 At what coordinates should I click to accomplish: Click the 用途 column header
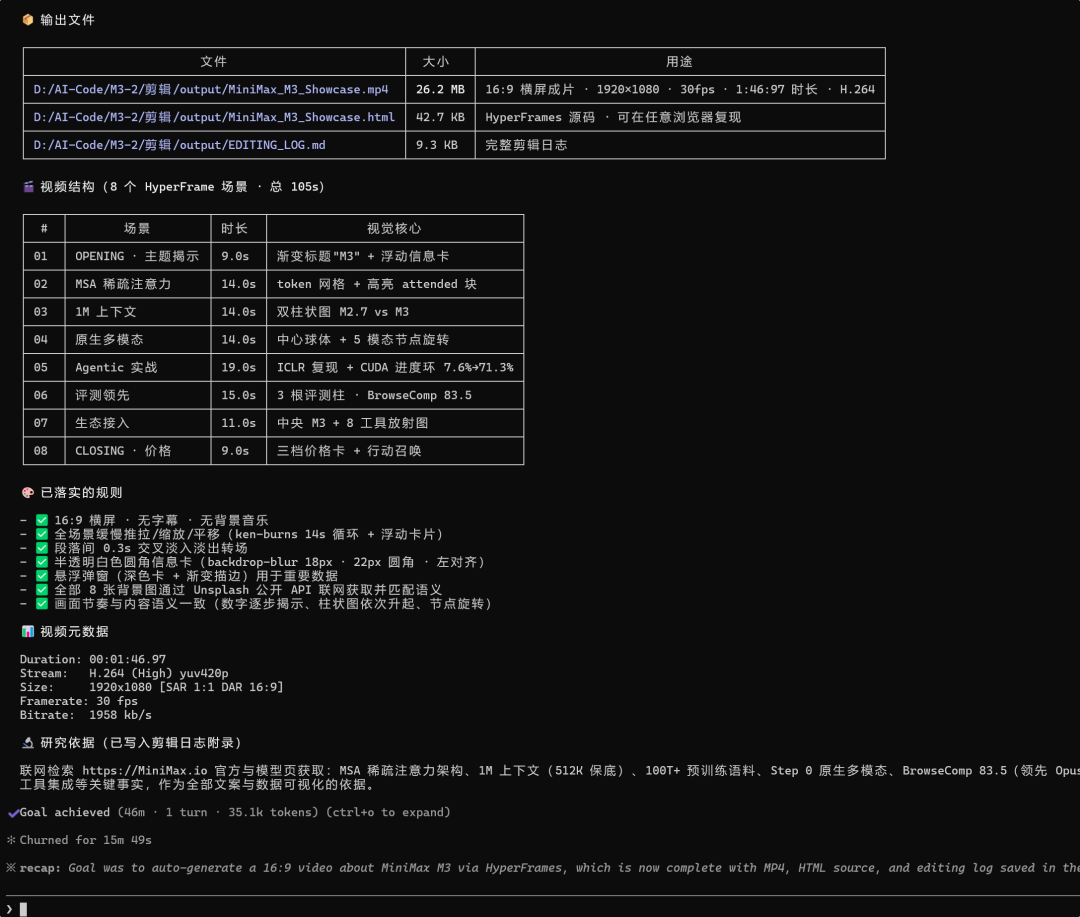679,61
